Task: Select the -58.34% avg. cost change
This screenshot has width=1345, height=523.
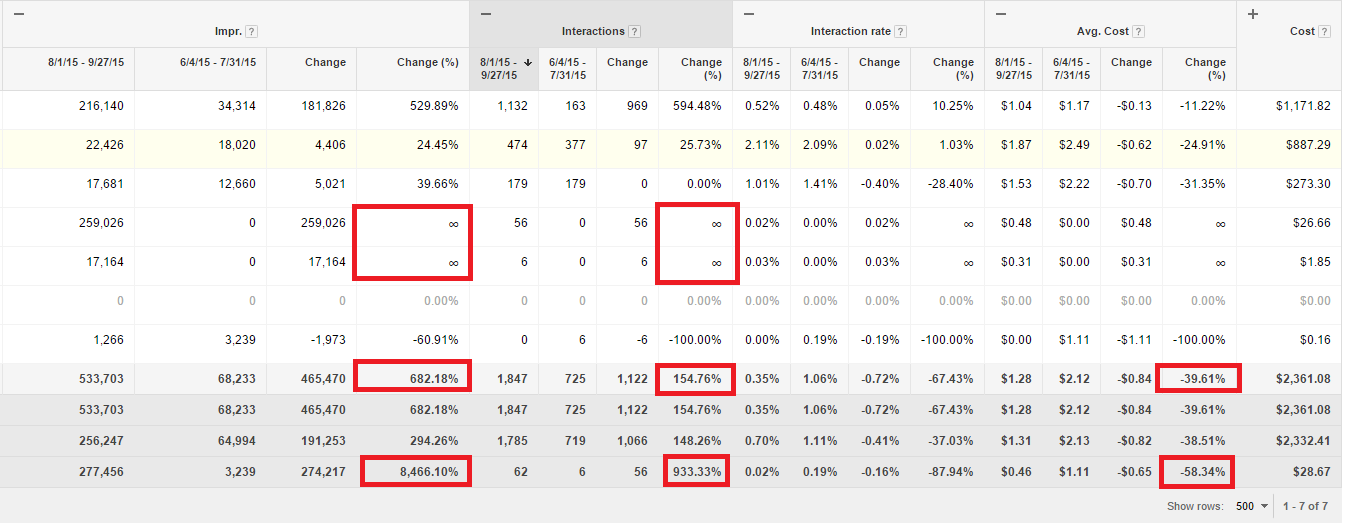Action: tap(1202, 472)
